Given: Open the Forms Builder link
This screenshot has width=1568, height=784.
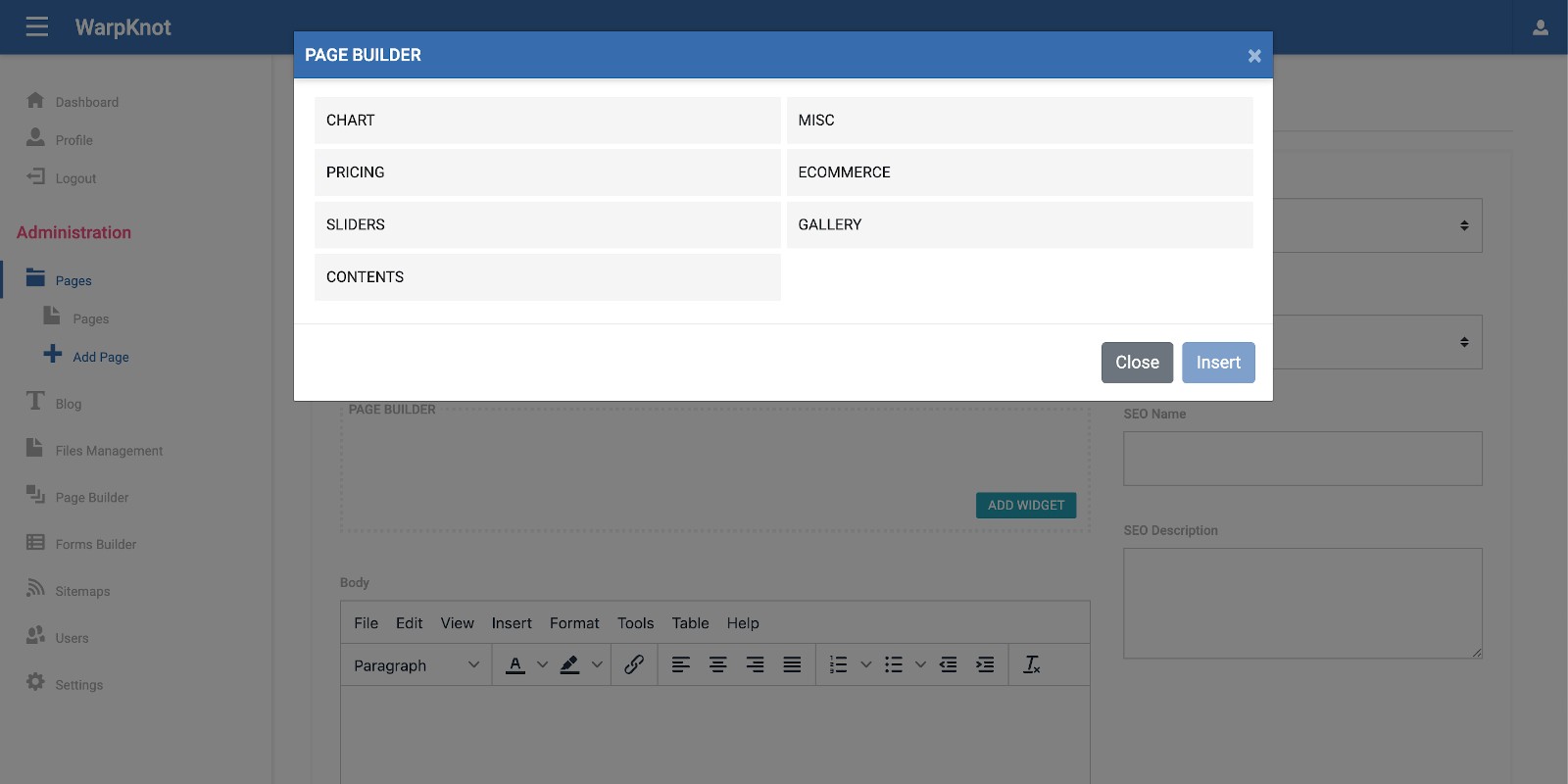Looking at the screenshot, I should click(x=96, y=544).
